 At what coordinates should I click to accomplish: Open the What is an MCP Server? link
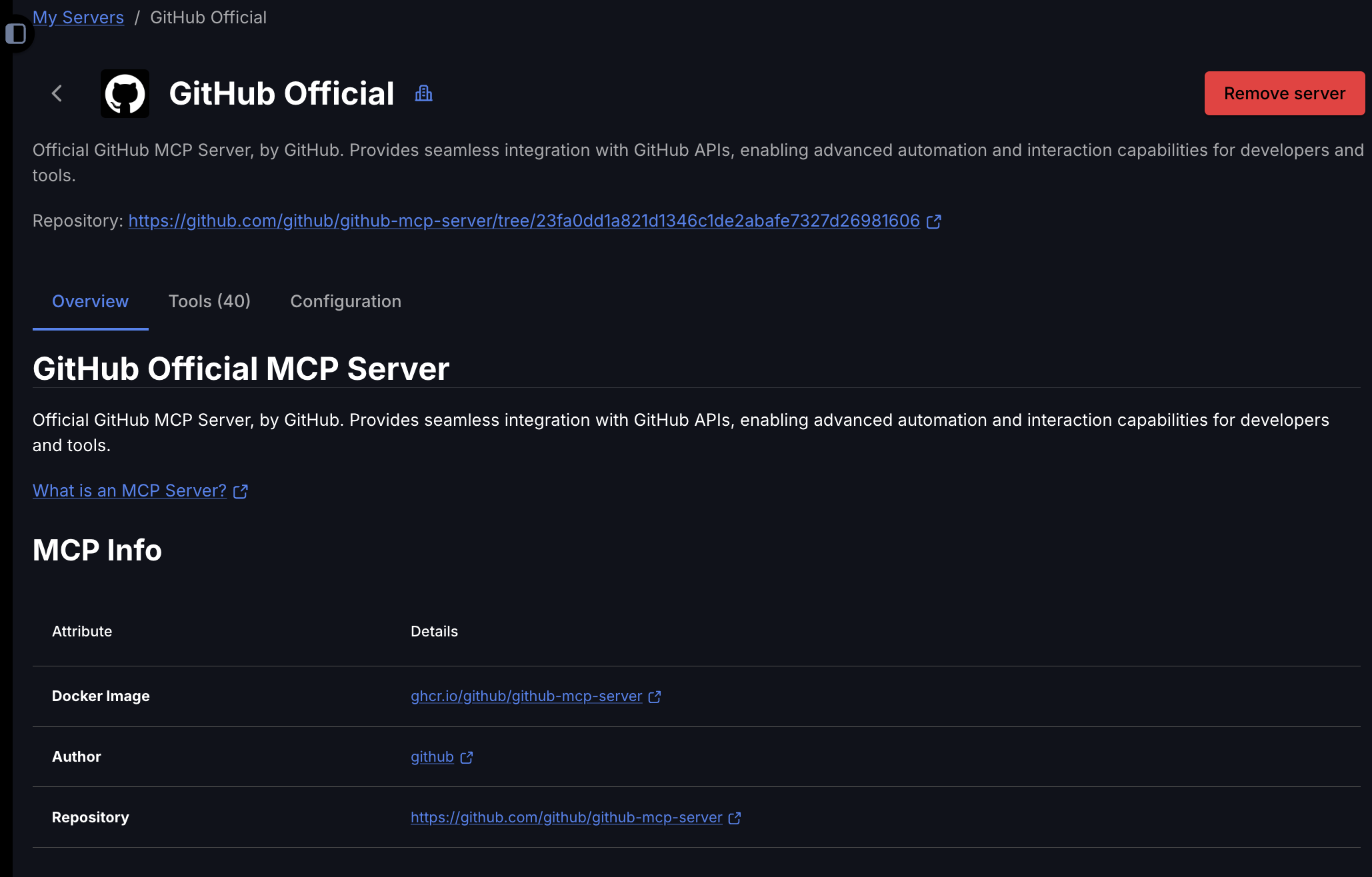[129, 490]
